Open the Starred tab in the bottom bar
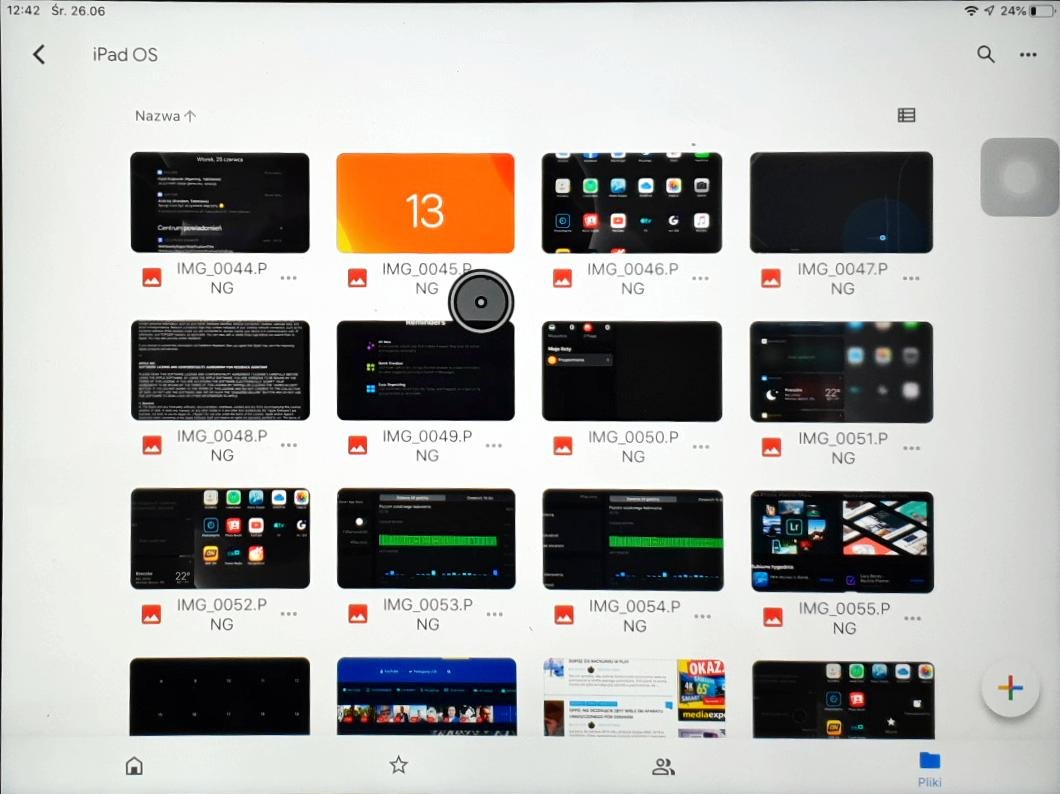This screenshot has width=1060, height=794. pyautogui.click(x=399, y=765)
